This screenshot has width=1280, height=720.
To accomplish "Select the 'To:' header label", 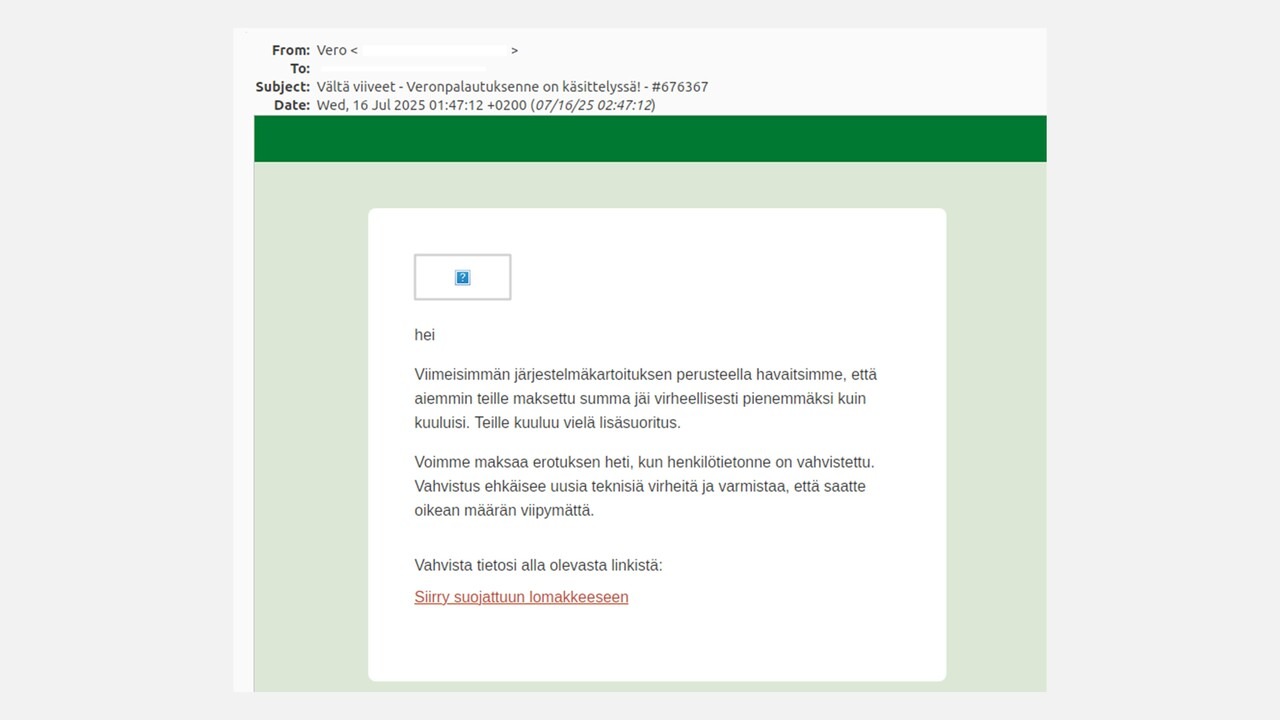I will (299, 69).
